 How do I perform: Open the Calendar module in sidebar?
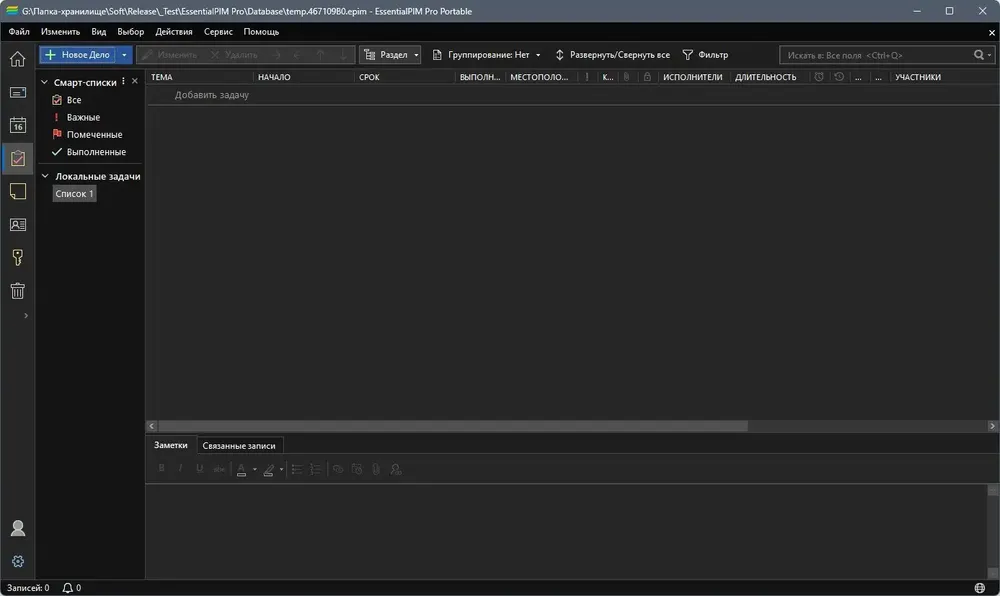[x=18, y=125]
